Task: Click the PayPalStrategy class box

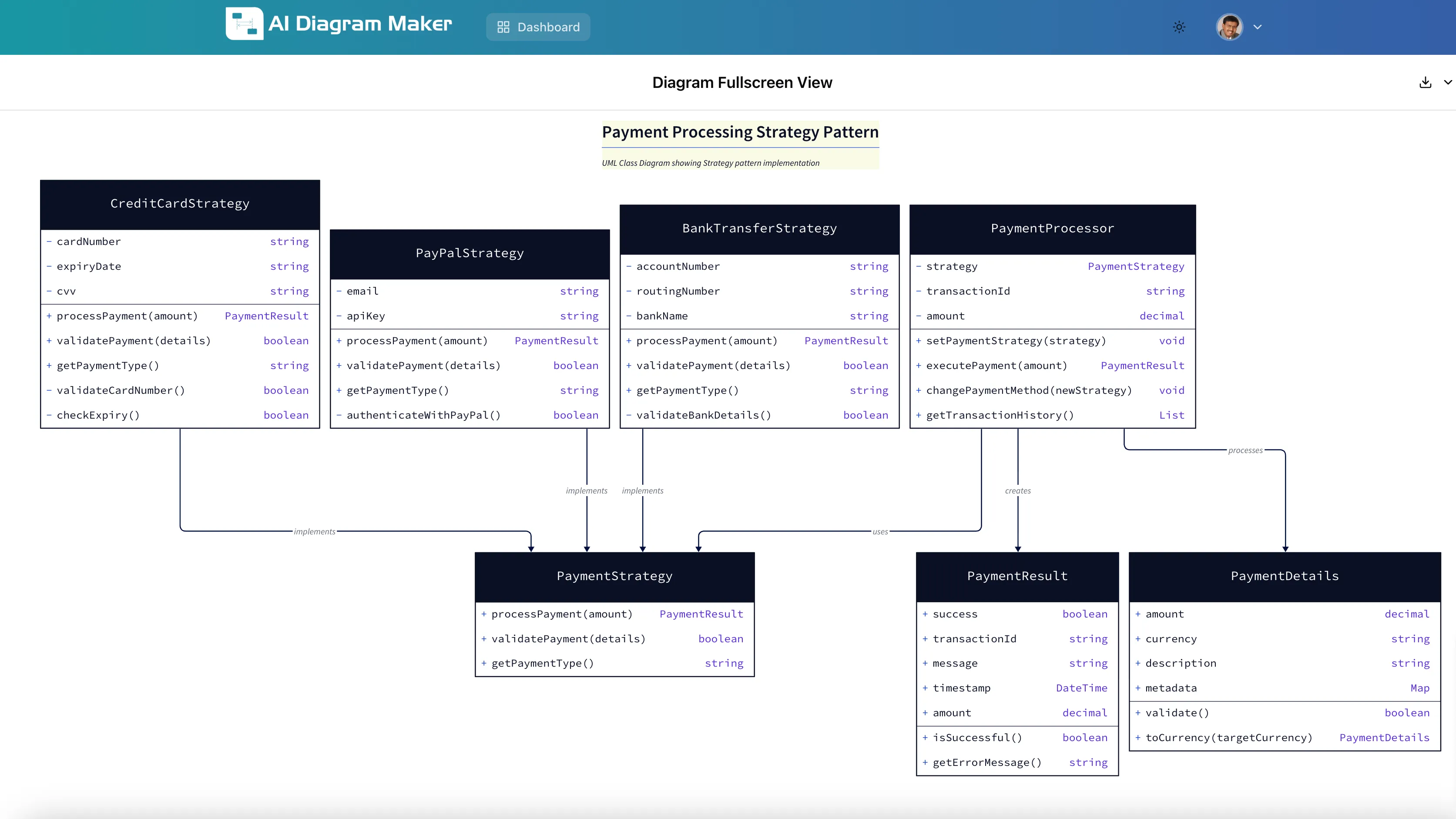Action: pyautogui.click(x=469, y=253)
